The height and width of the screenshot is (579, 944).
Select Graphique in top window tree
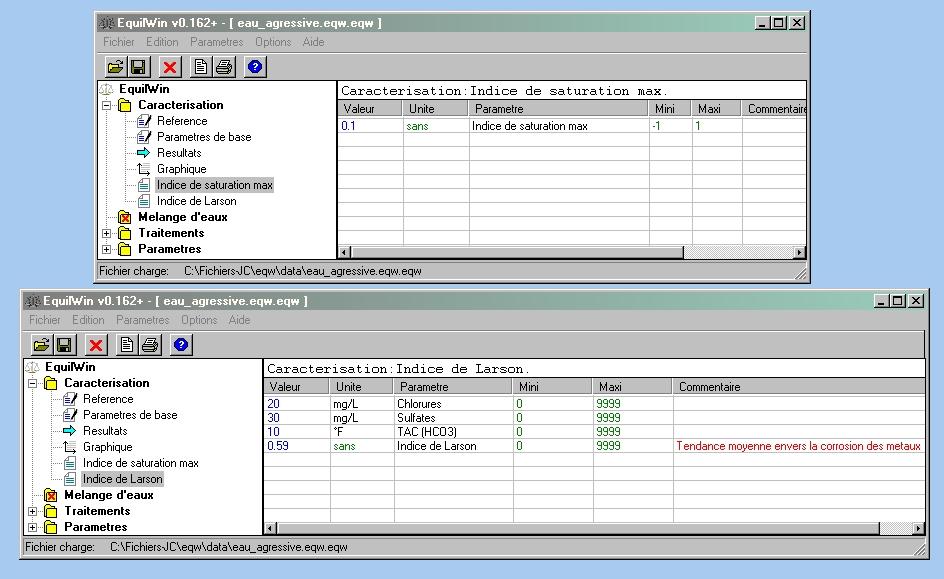(x=181, y=169)
